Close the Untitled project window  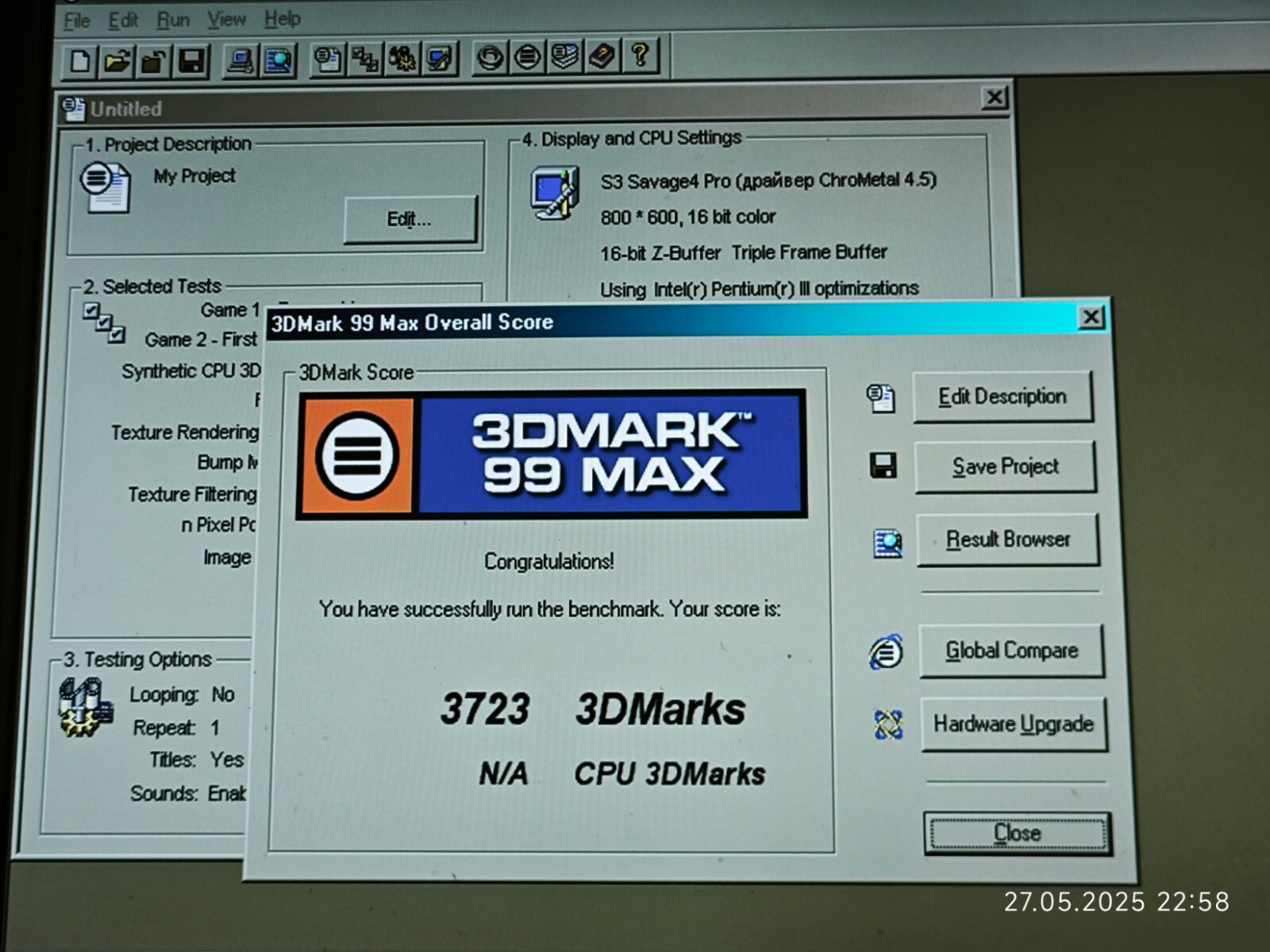pos(994,98)
